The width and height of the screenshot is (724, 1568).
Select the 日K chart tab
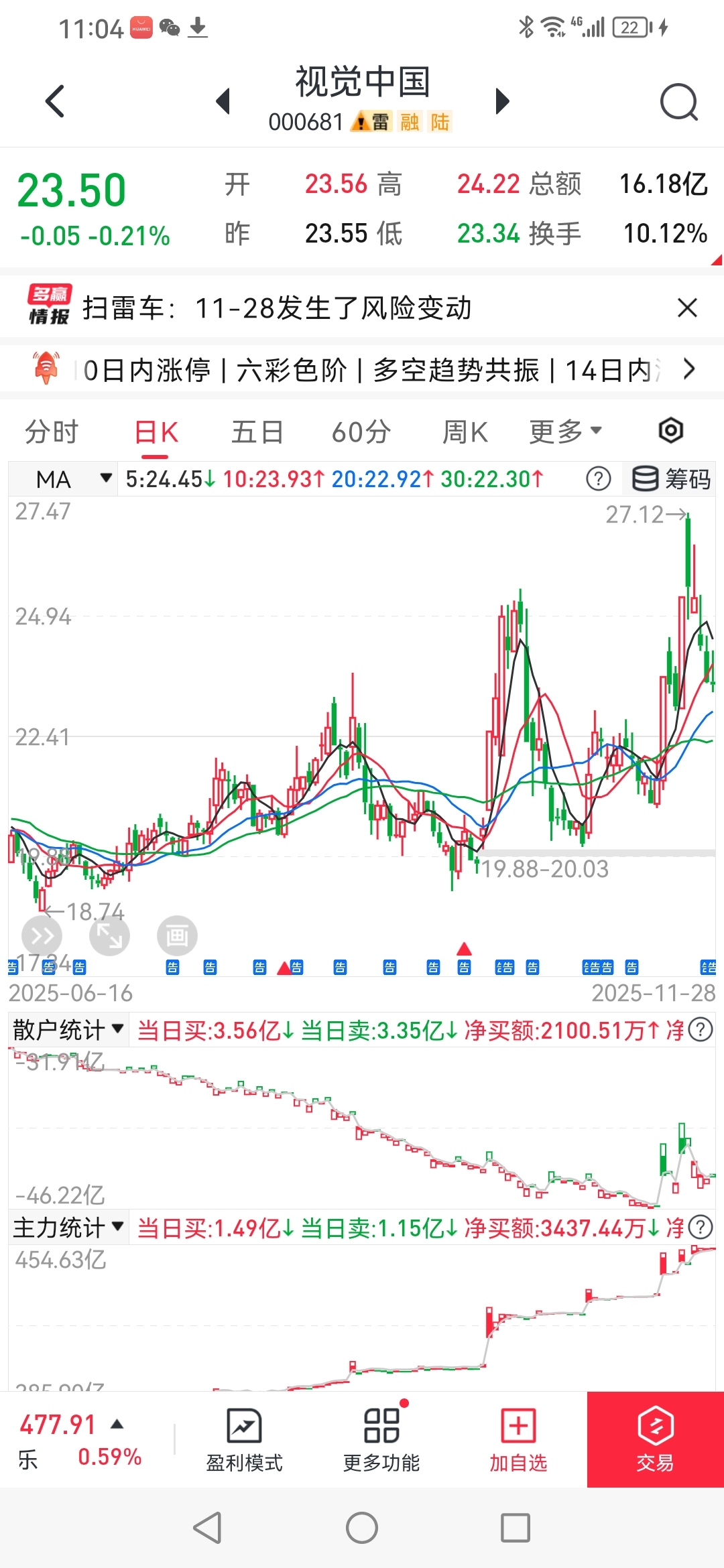(156, 432)
